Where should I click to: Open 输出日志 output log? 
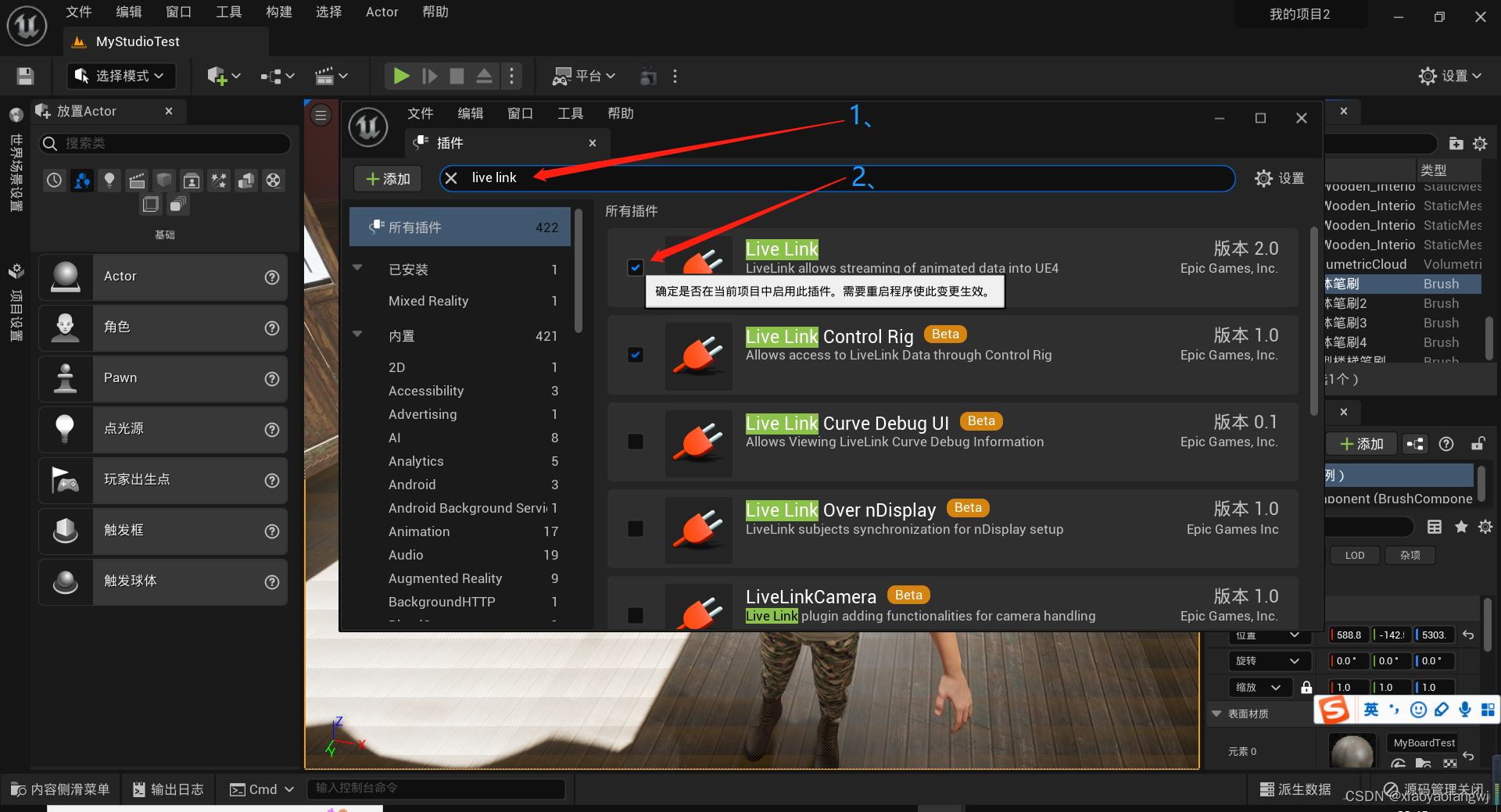168,789
